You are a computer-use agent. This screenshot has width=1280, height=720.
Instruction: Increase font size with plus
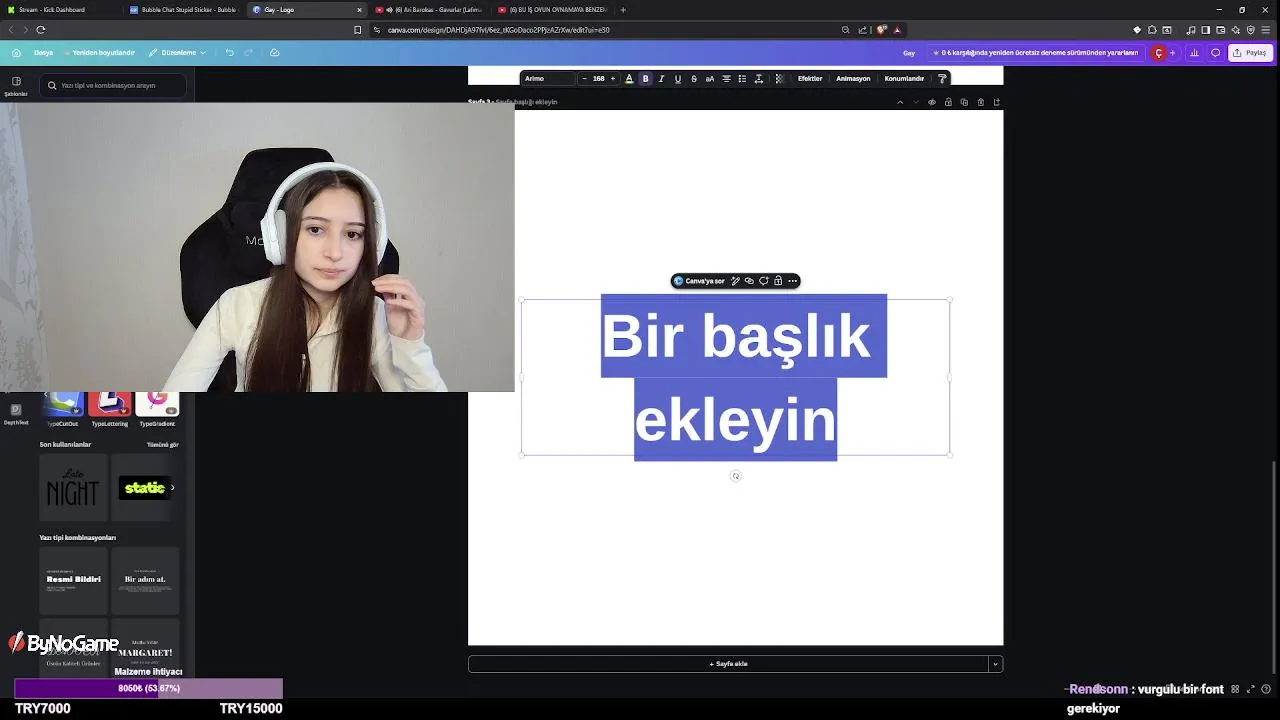pyautogui.click(x=613, y=79)
